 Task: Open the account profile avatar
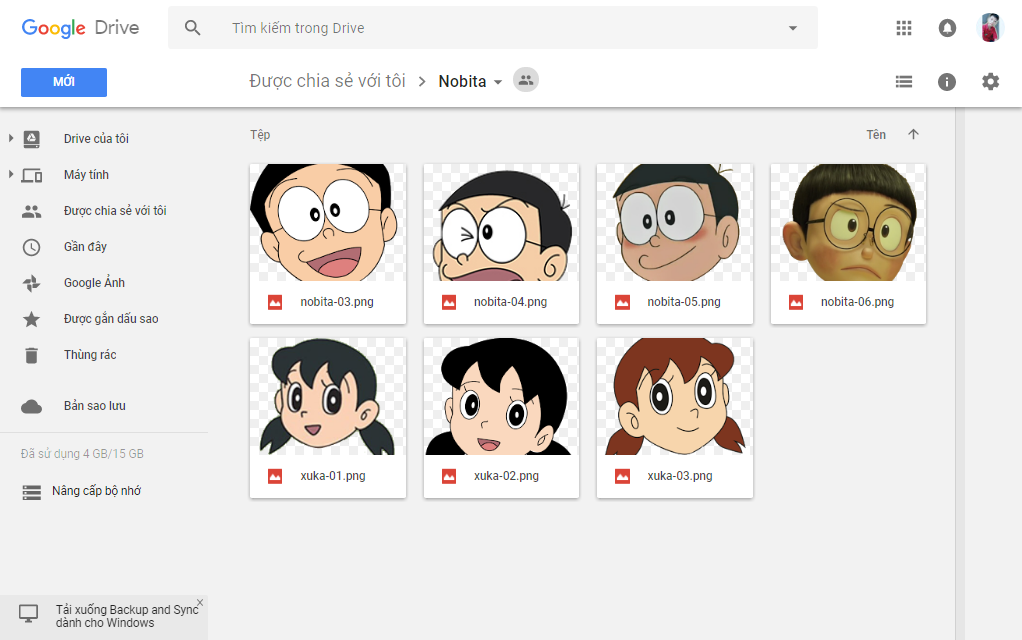[990, 28]
